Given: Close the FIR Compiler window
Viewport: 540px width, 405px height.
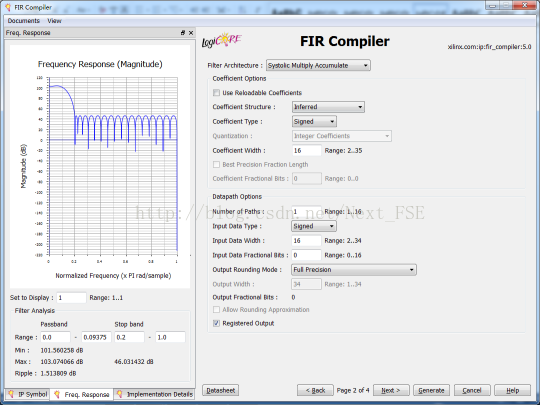Looking at the screenshot, I should click(525, 5).
